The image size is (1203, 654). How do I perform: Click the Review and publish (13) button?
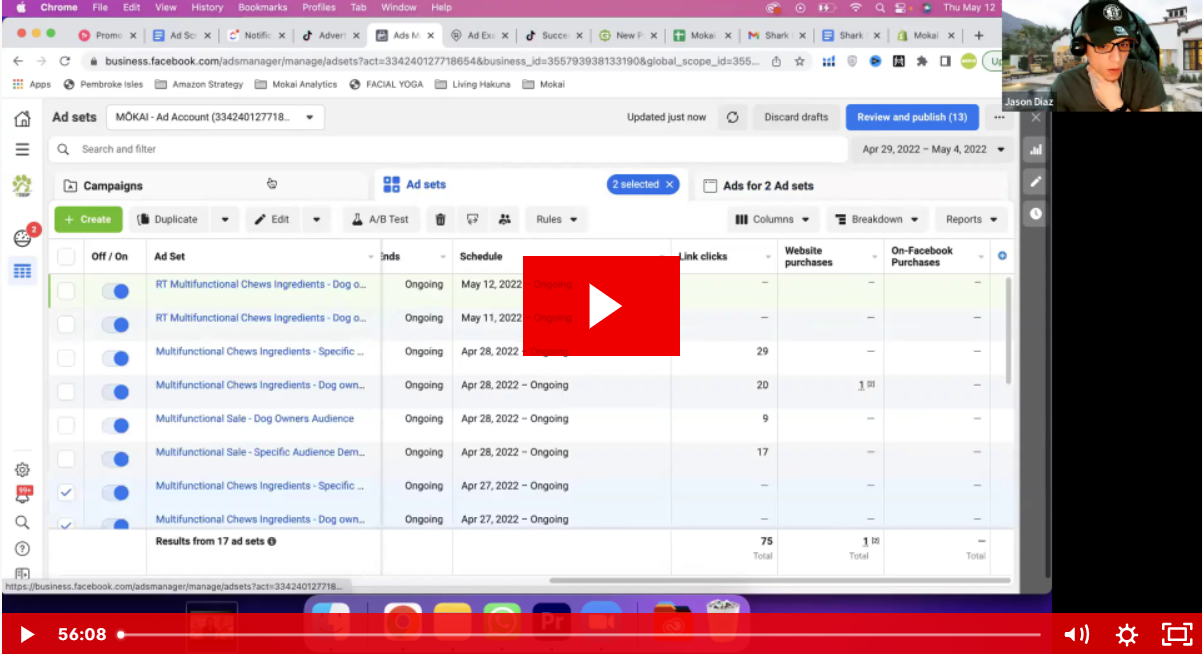(911, 117)
